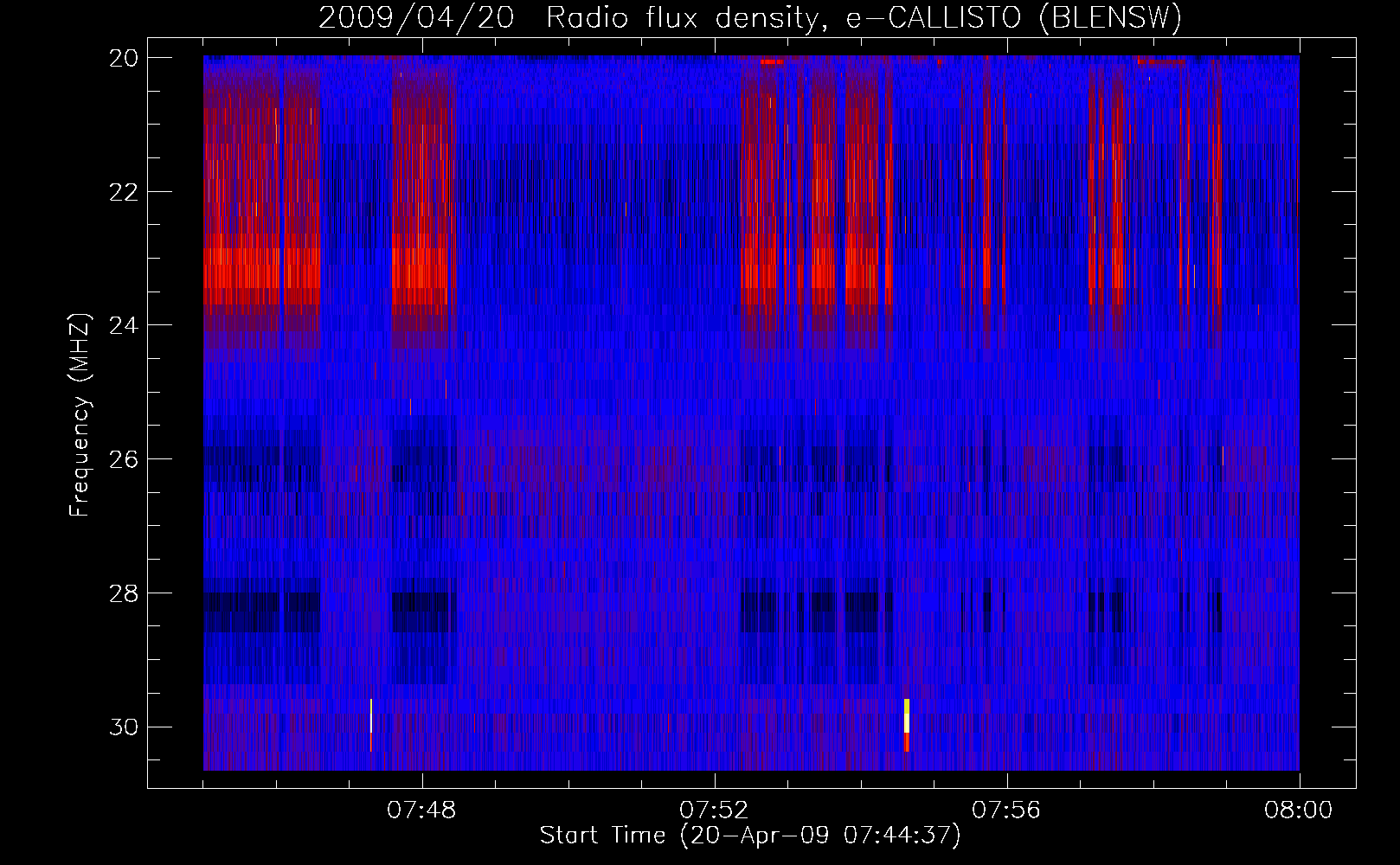Click the '22' frequency tick label
1400x865 pixels.
click(124, 191)
